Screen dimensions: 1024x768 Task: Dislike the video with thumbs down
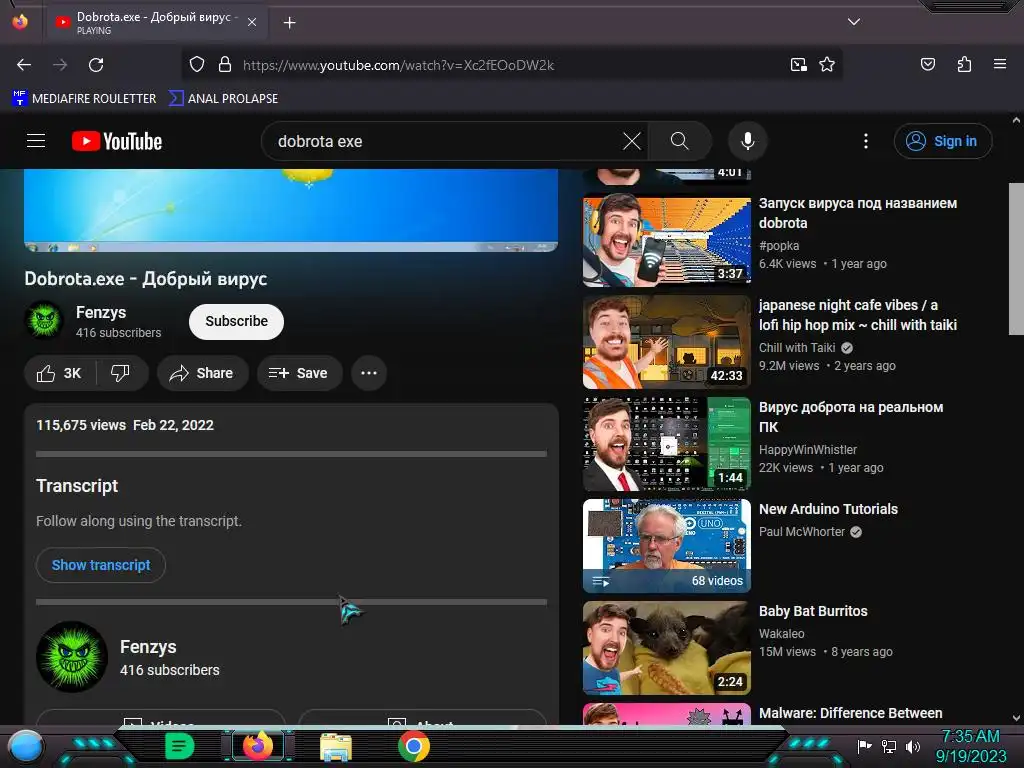[120, 373]
